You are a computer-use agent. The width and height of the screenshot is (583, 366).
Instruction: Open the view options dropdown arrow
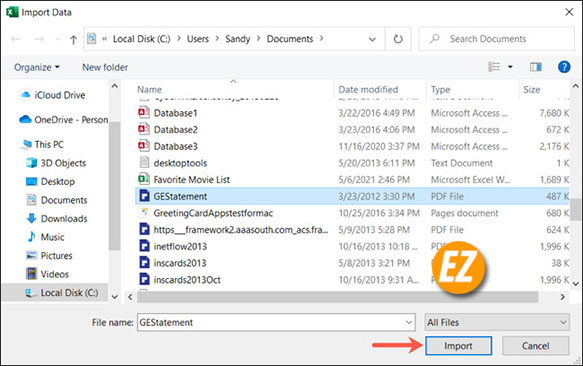click(510, 67)
